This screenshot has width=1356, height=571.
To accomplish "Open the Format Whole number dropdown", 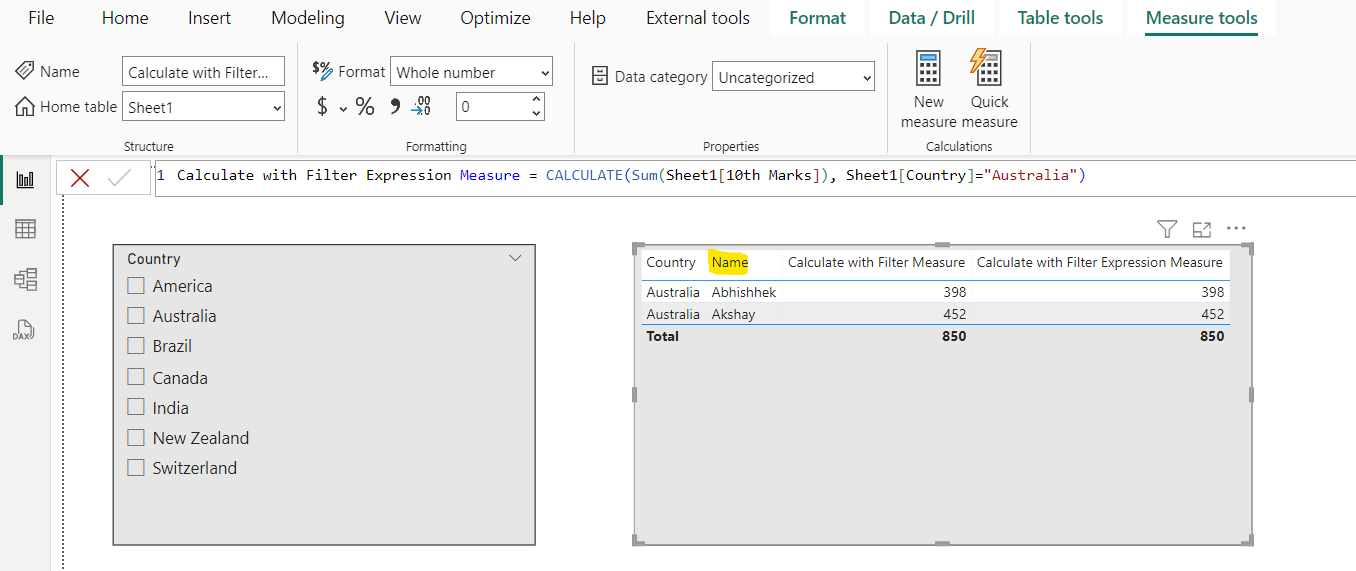I will [x=471, y=72].
